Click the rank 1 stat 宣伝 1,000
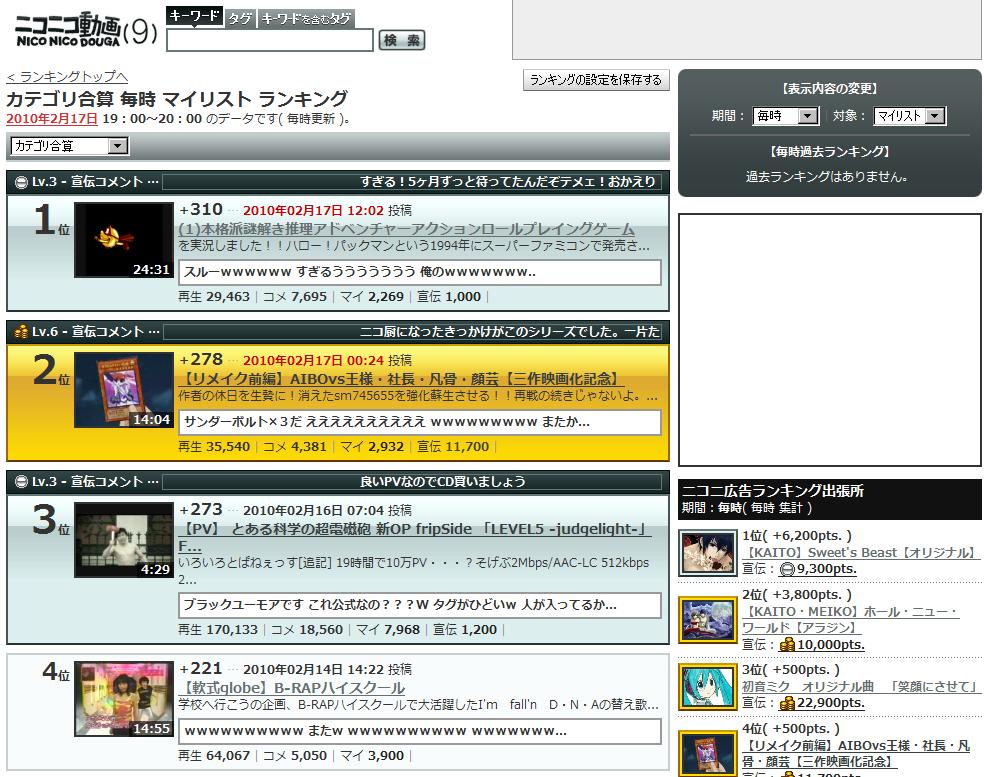 (x=449, y=297)
